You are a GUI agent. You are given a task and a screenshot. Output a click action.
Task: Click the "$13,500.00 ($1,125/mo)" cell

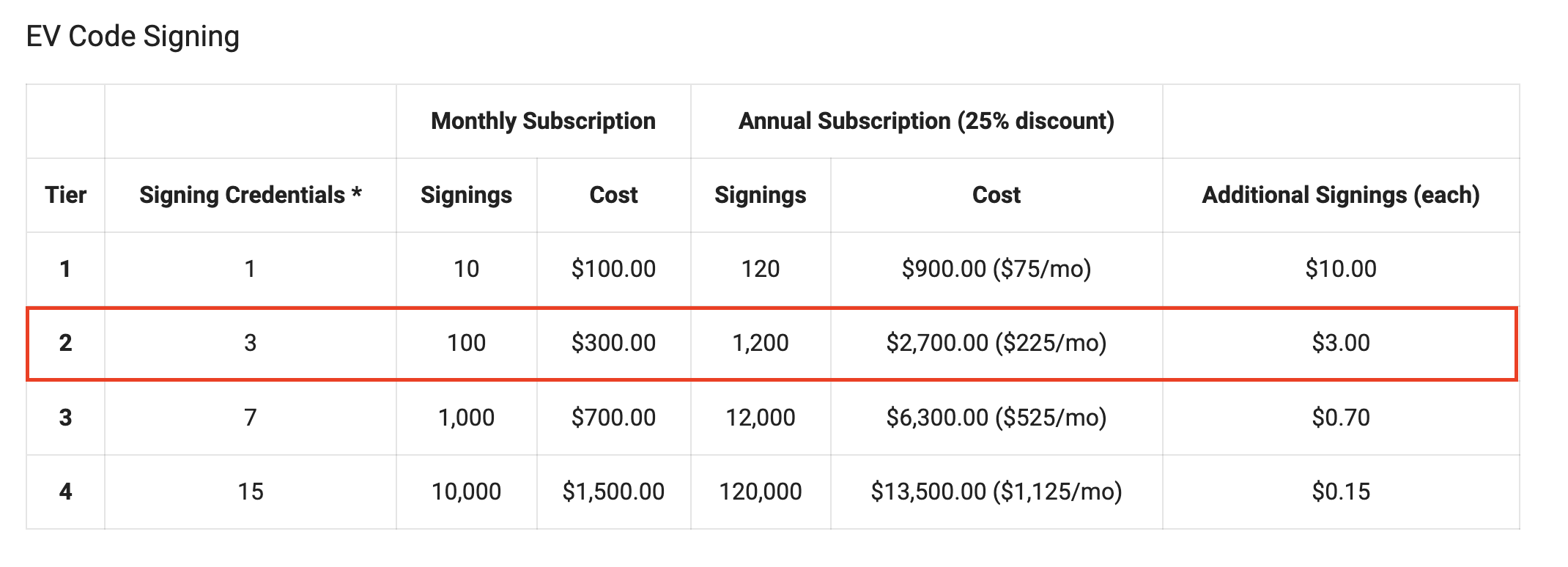[x=996, y=492]
